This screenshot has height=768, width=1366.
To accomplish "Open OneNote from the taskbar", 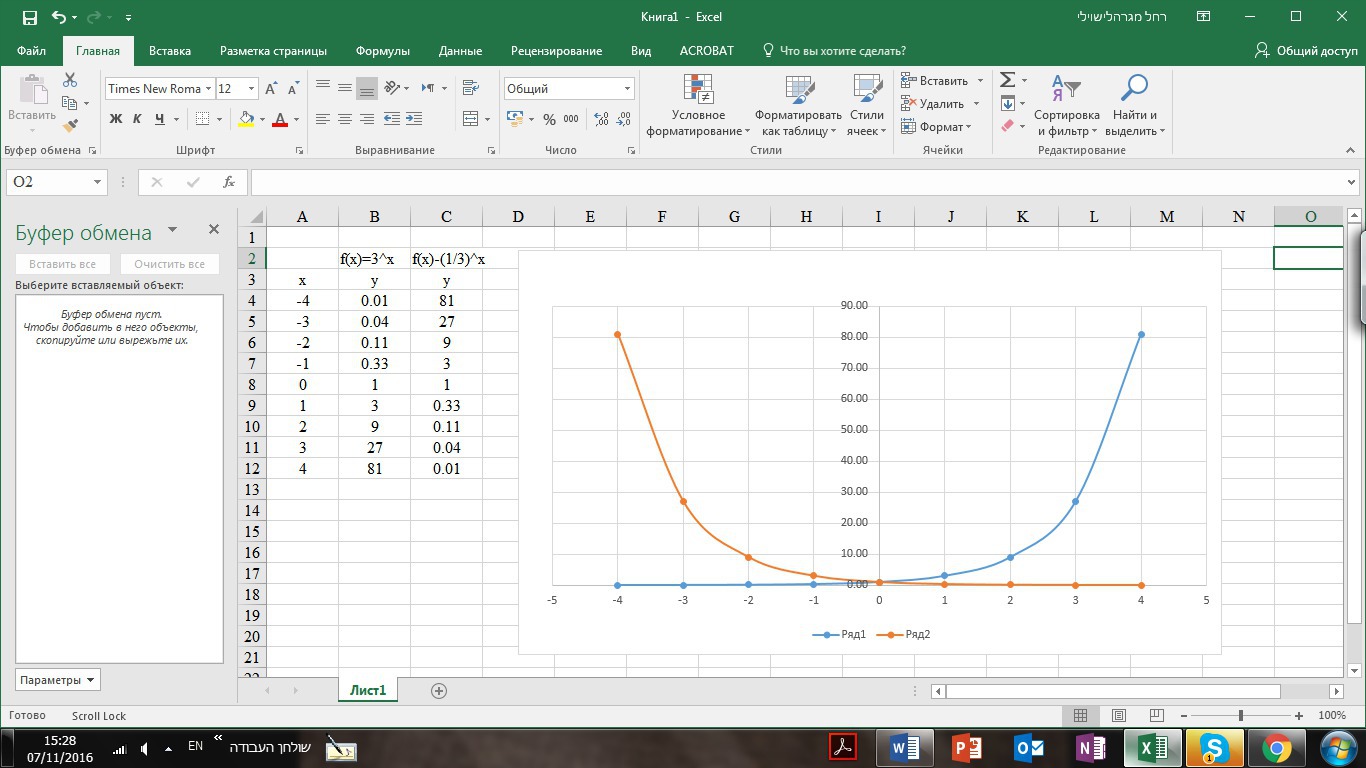I will pos(1090,747).
